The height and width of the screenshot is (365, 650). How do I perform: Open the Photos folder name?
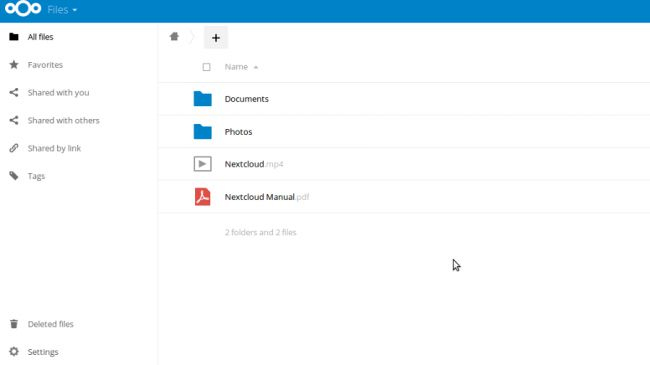(238, 131)
